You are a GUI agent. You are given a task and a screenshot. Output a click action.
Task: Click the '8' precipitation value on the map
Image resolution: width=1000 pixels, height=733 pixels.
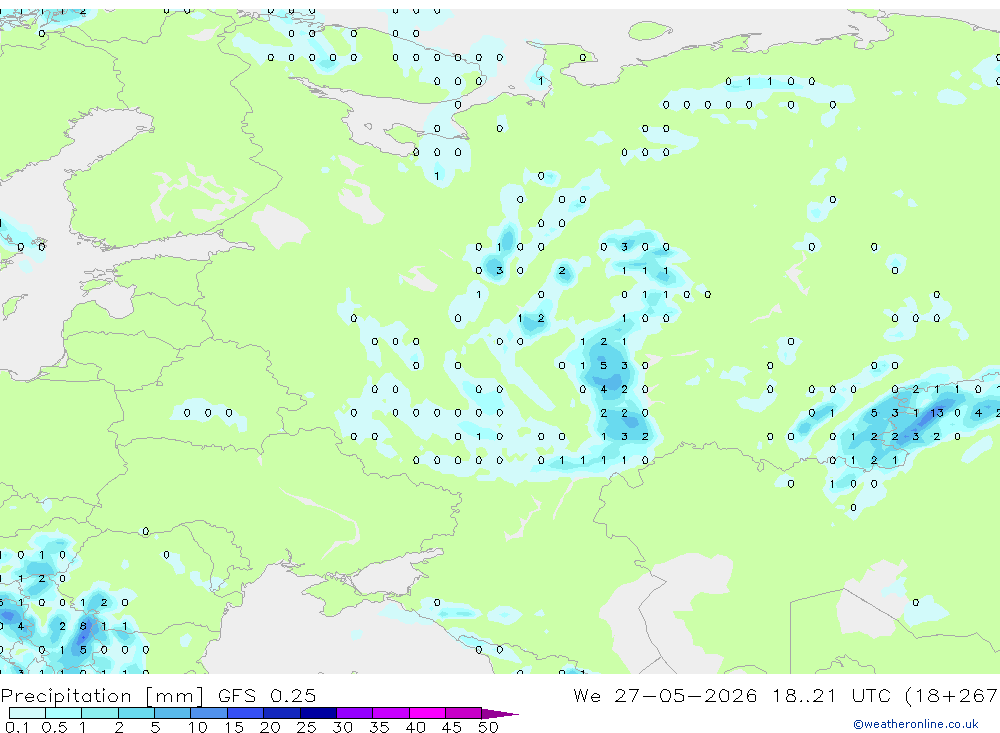pos(83,626)
